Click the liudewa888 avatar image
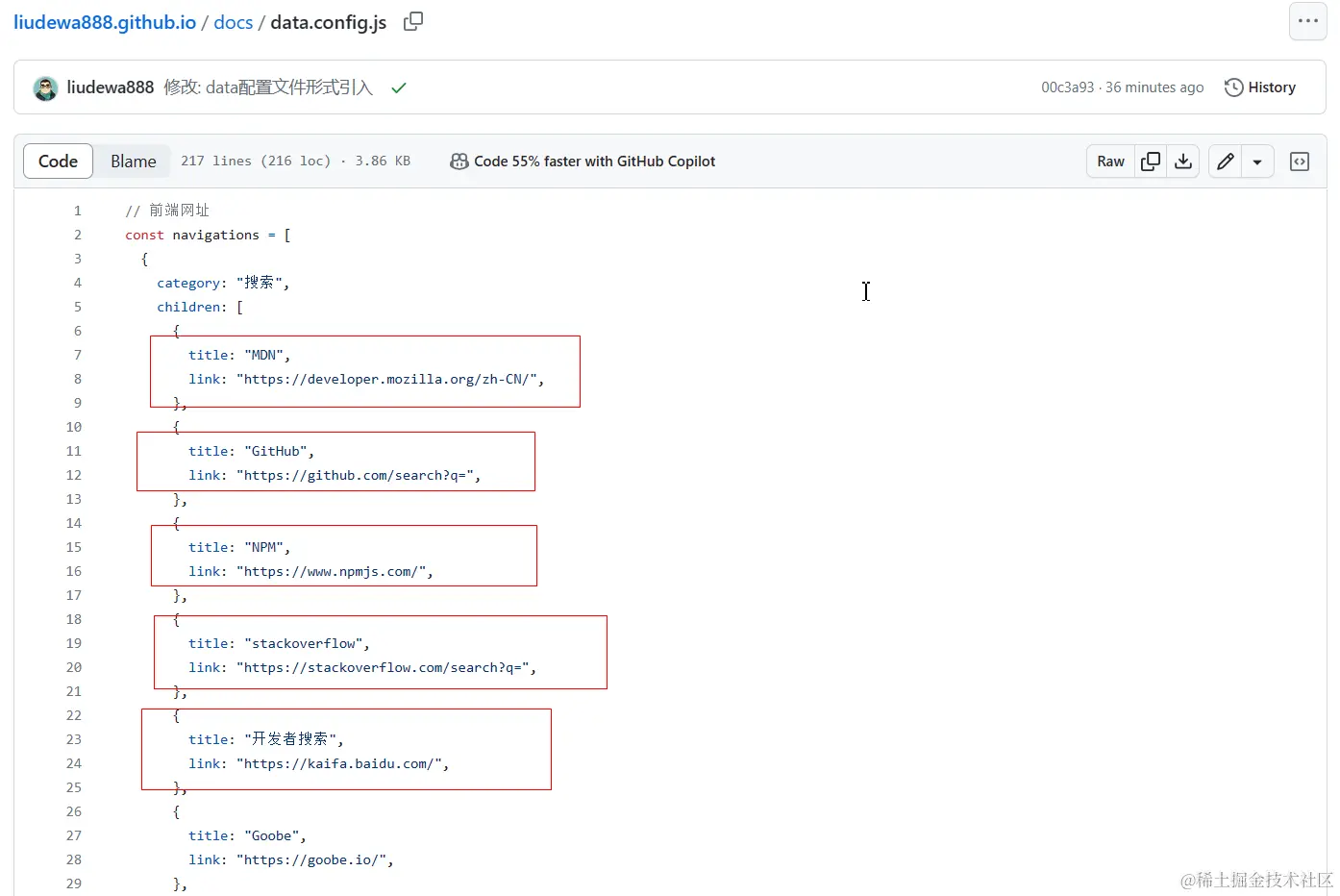Viewport: 1340px width, 896px height. (x=45, y=87)
